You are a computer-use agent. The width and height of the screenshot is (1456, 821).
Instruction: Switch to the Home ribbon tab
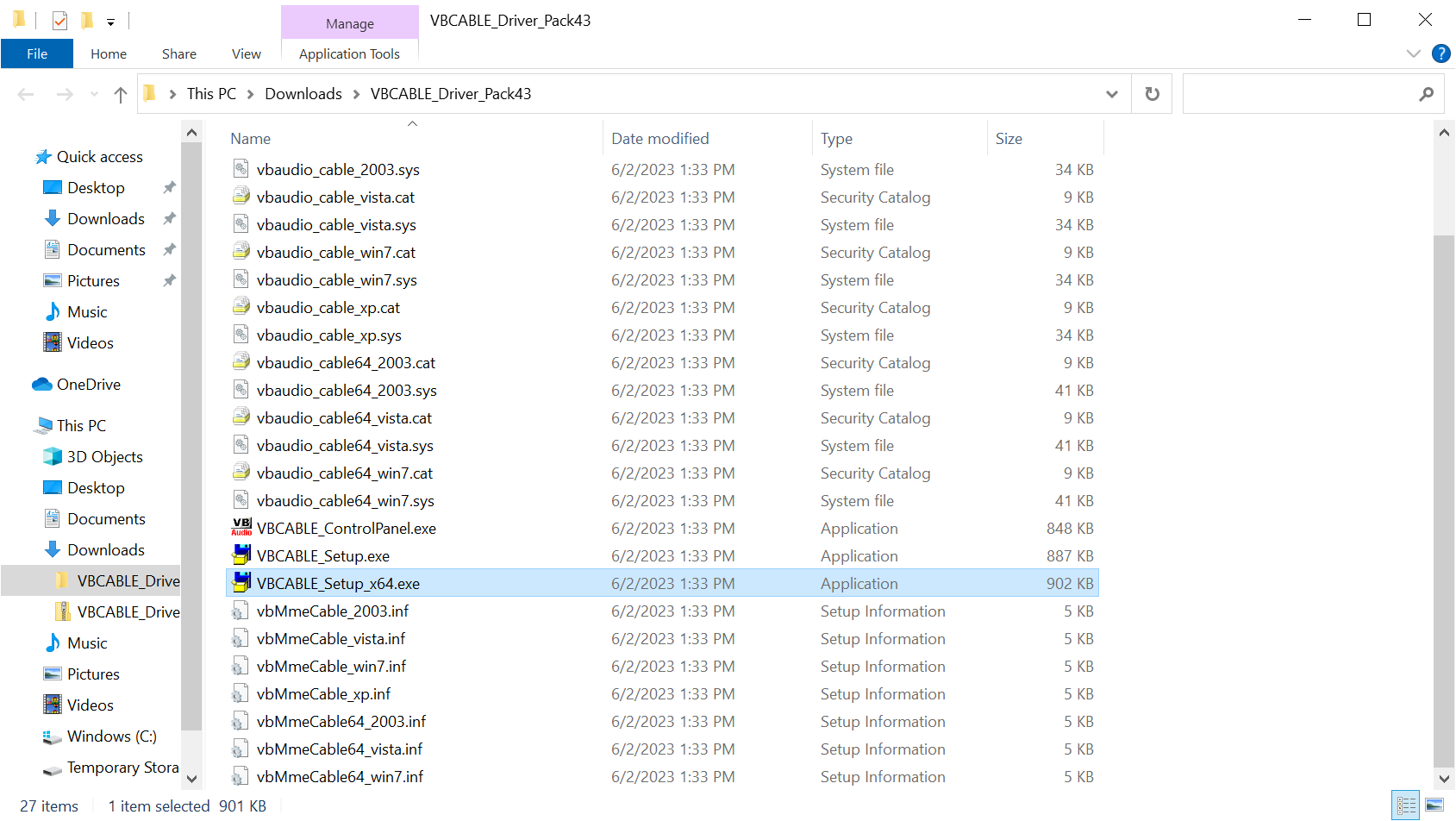pos(109,53)
